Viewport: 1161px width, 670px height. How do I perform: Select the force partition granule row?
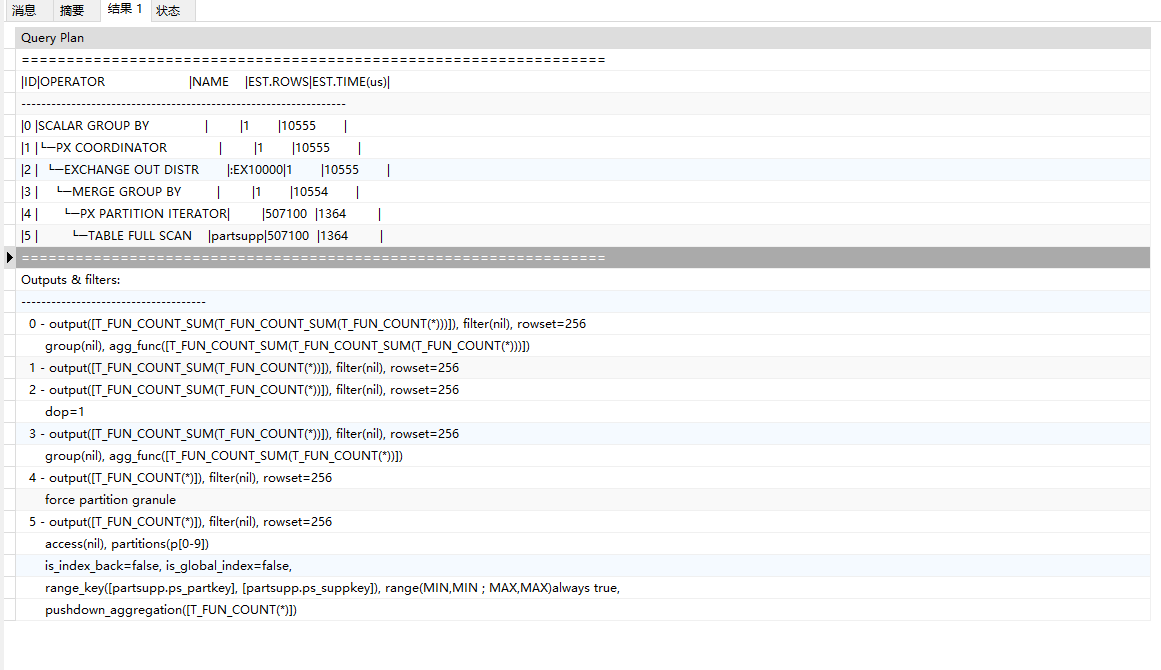point(110,500)
